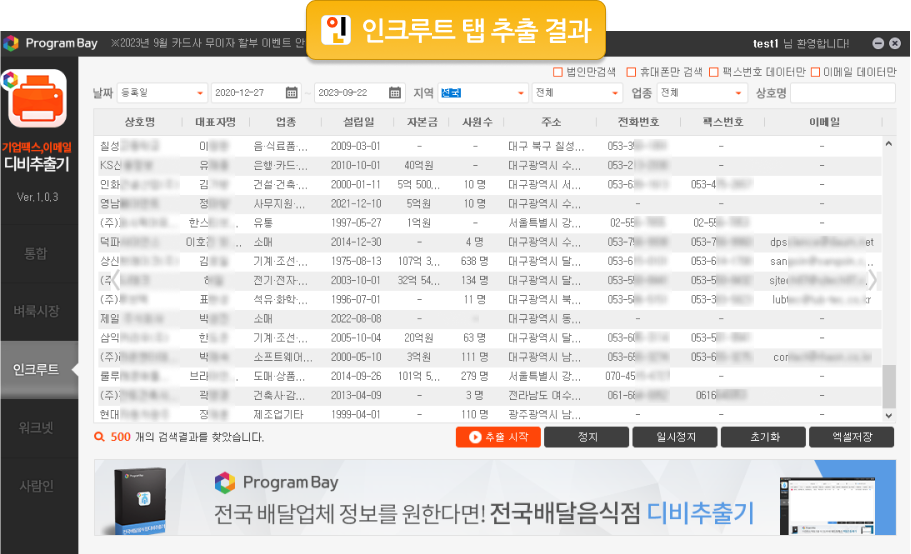
Task: Click the 초기화 reset button
Action: [763, 437]
